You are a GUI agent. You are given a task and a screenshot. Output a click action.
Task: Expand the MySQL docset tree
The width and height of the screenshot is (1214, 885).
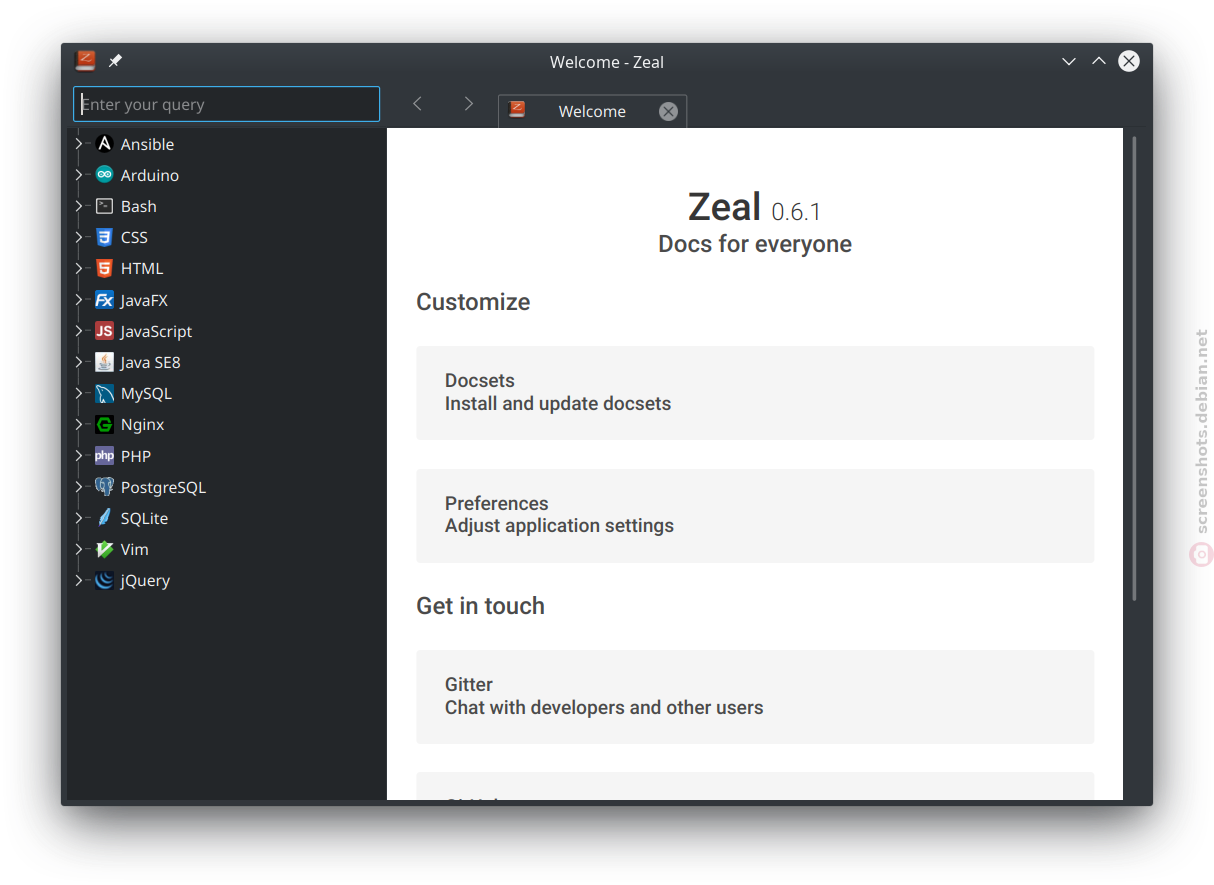[79, 393]
